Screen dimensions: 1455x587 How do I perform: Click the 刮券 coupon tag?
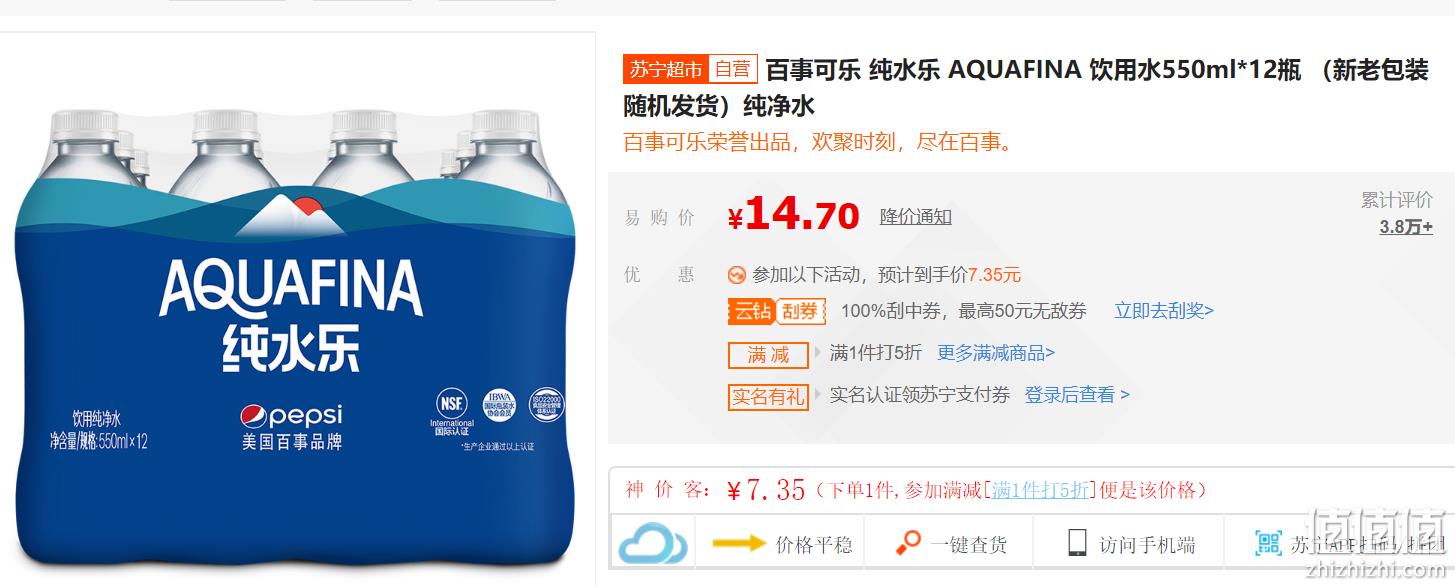[x=799, y=311]
